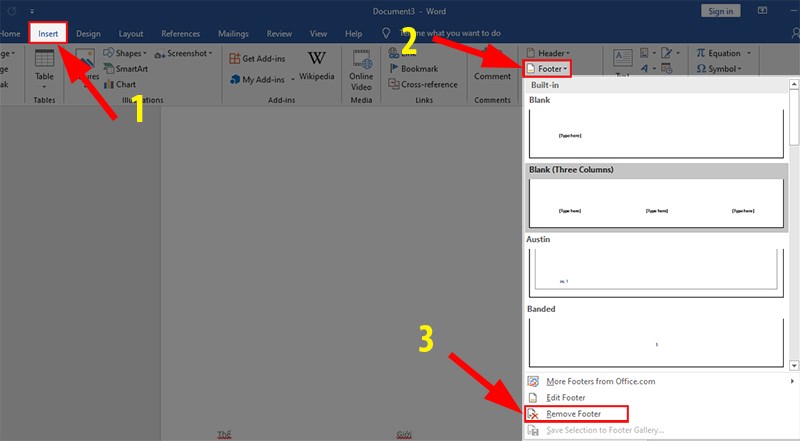Viewport: 800px width, 441px height.
Task: Click the Chart icon
Action: 109,84
